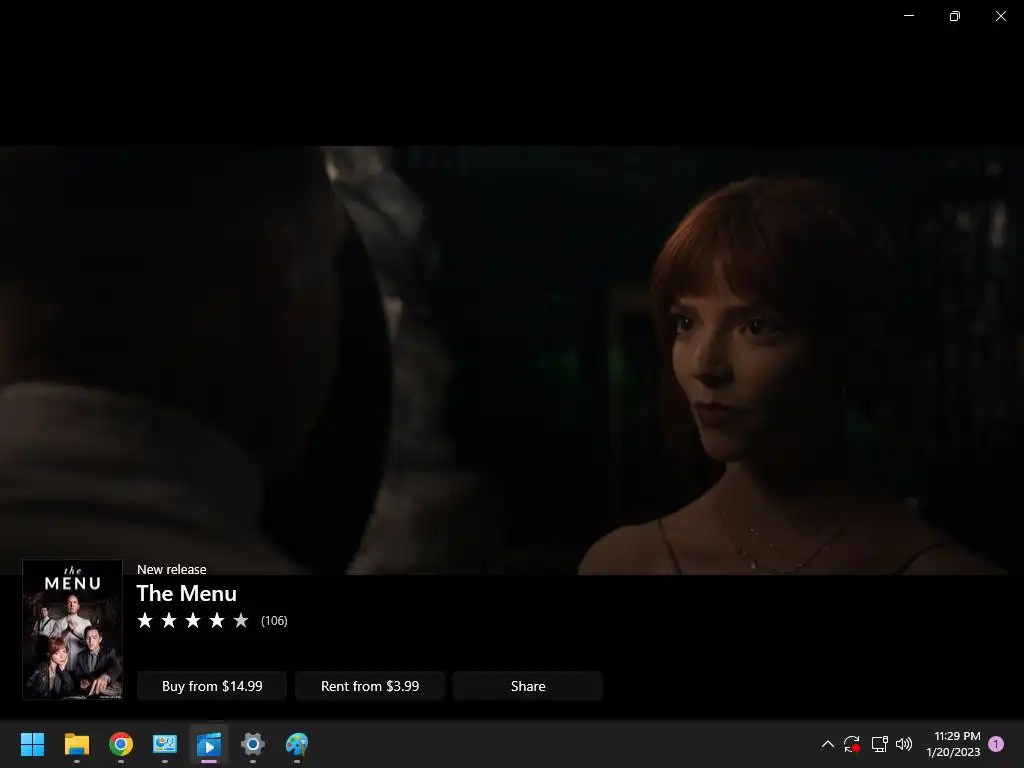1024x768 pixels.
Task: Open the Control Panel taskbar icon
Action: coord(165,744)
